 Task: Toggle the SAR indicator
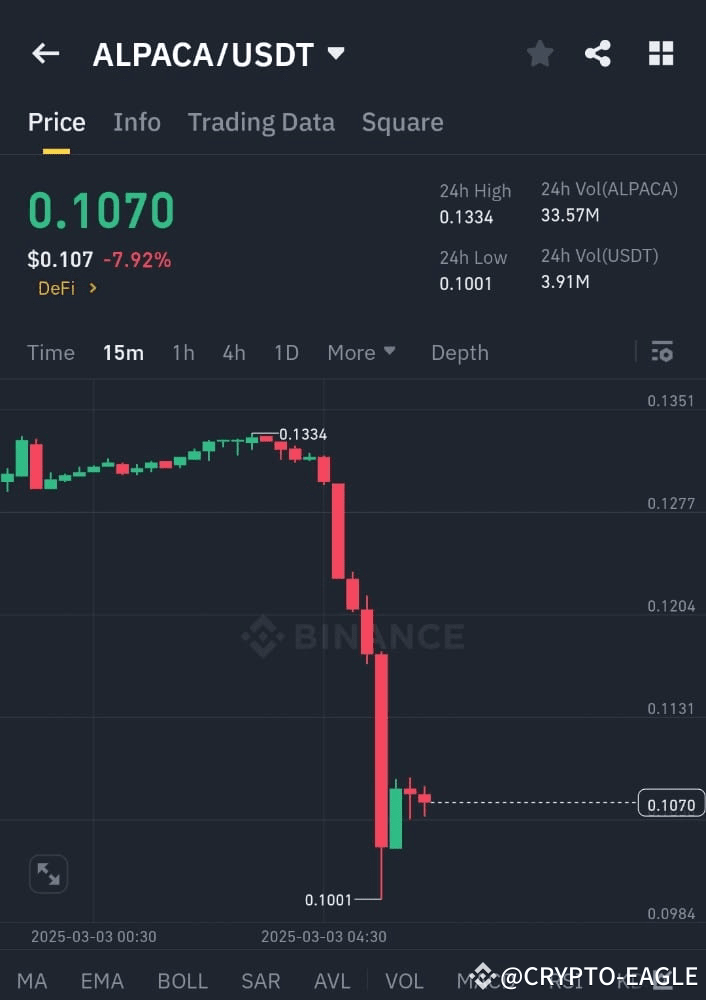click(260, 981)
